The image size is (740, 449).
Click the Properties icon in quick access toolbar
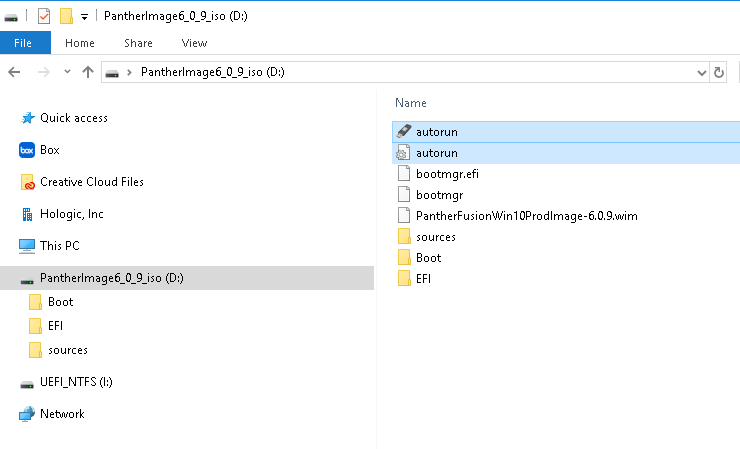[x=43, y=16]
